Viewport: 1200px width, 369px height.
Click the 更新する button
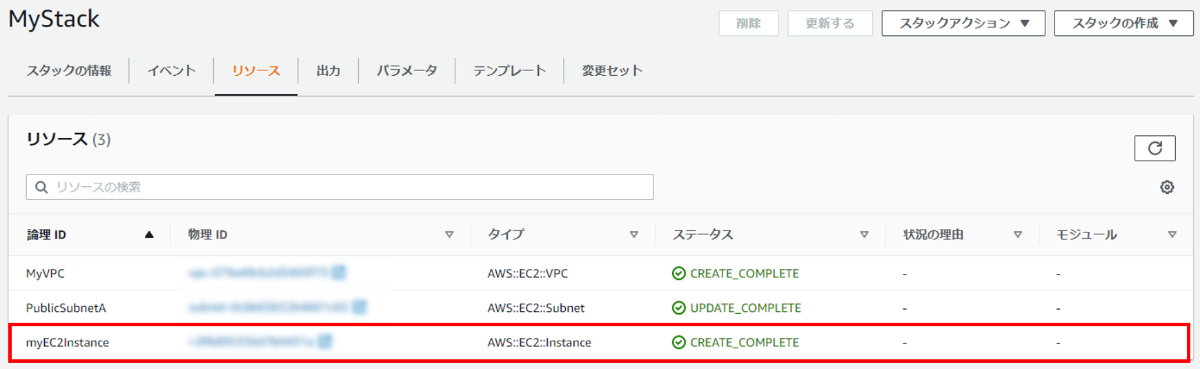click(829, 24)
